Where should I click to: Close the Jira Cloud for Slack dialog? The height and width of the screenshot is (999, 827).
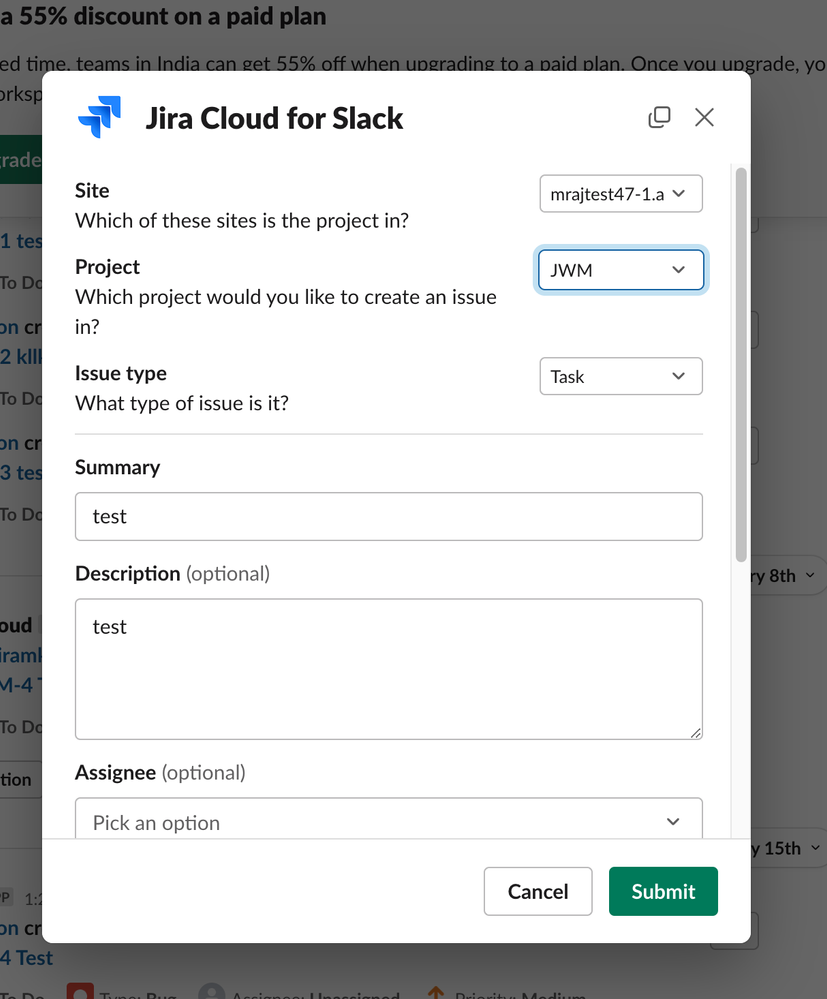[x=704, y=117]
